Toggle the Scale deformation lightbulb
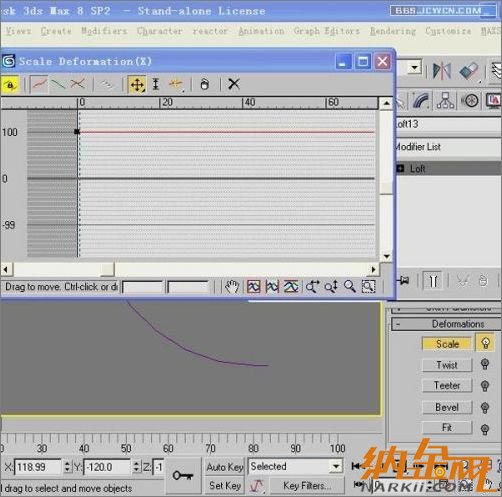 [x=485, y=343]
